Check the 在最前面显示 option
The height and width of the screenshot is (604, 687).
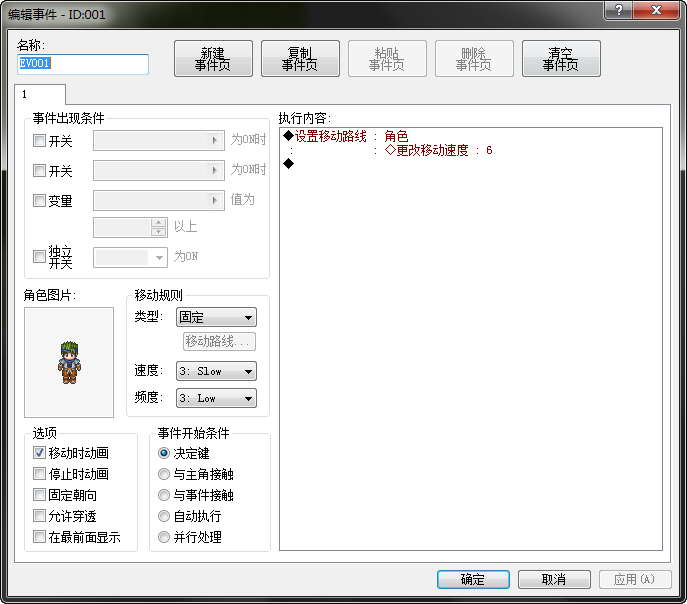(39, 537)
